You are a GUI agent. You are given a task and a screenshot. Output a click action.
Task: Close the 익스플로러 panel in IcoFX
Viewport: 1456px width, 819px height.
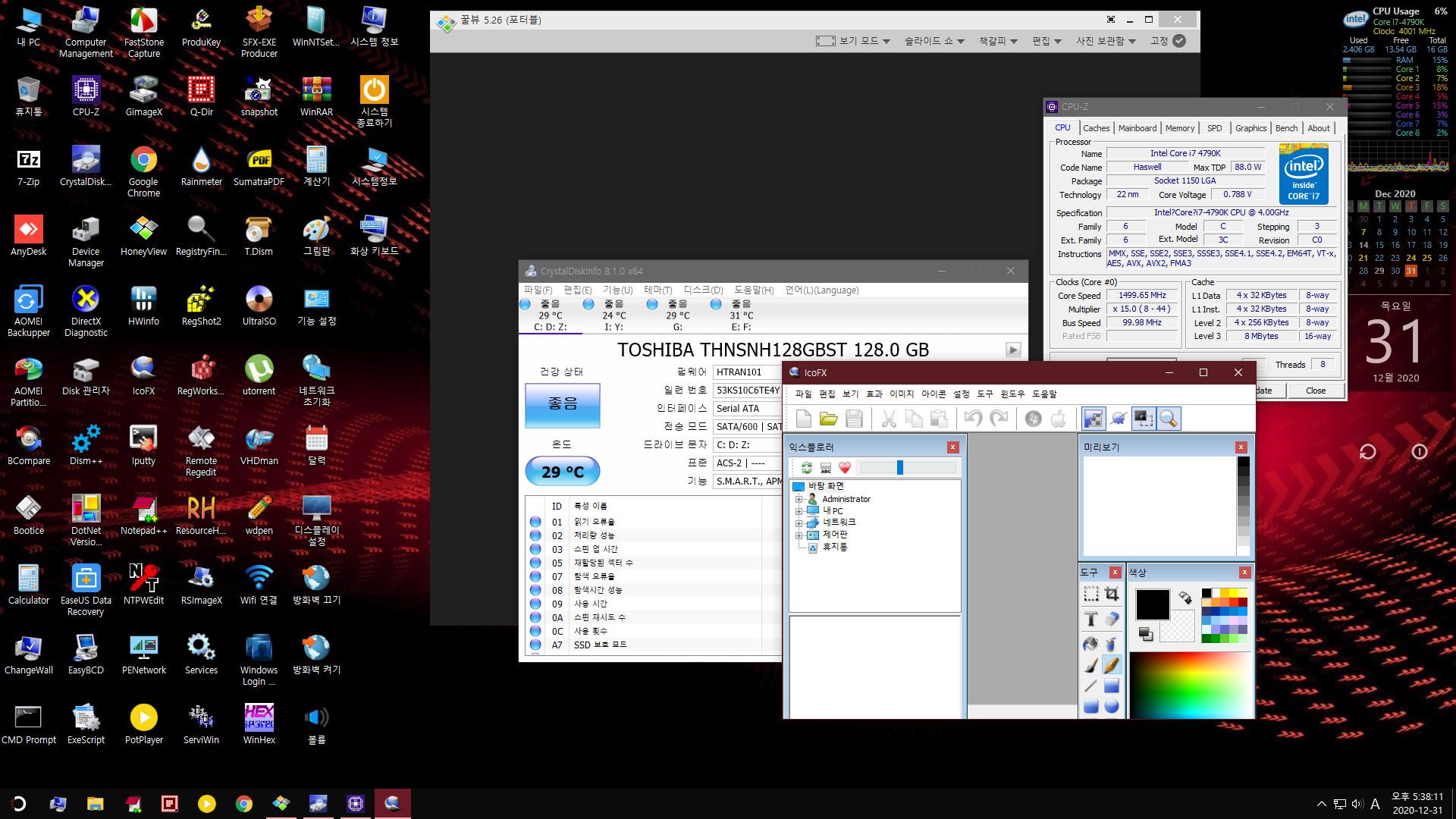[x=953, y=447]
